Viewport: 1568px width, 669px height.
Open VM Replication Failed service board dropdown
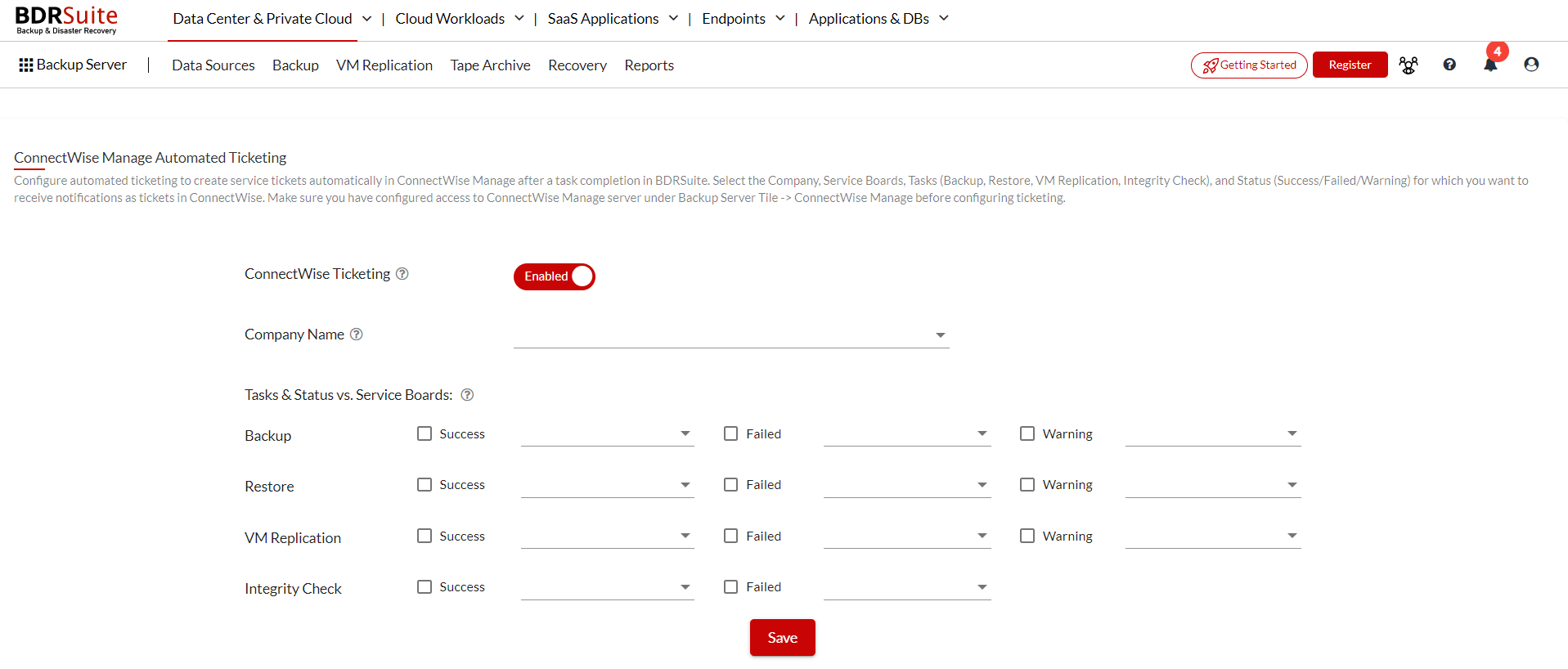pyautogui.click(x=907, y=537)
